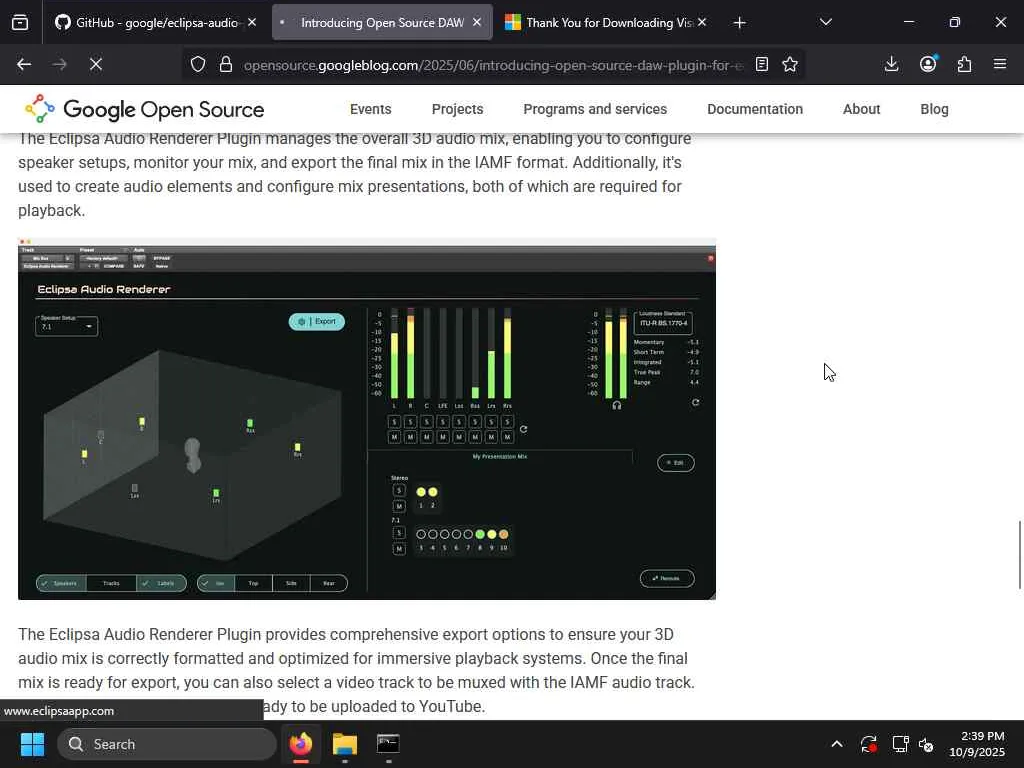Switch to the GitHub google/eclipsa-audio tab
Image resolution: width=1024 pixels, height=768 pixels.
point(156,23)
